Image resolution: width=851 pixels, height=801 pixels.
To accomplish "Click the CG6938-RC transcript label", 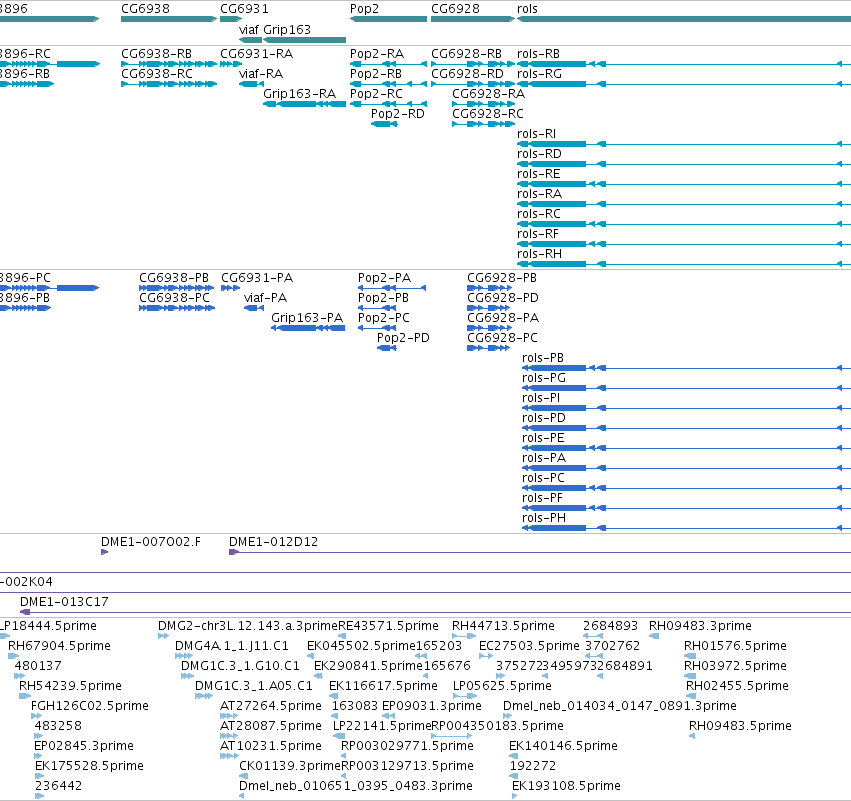I will (x=157, y=74).
